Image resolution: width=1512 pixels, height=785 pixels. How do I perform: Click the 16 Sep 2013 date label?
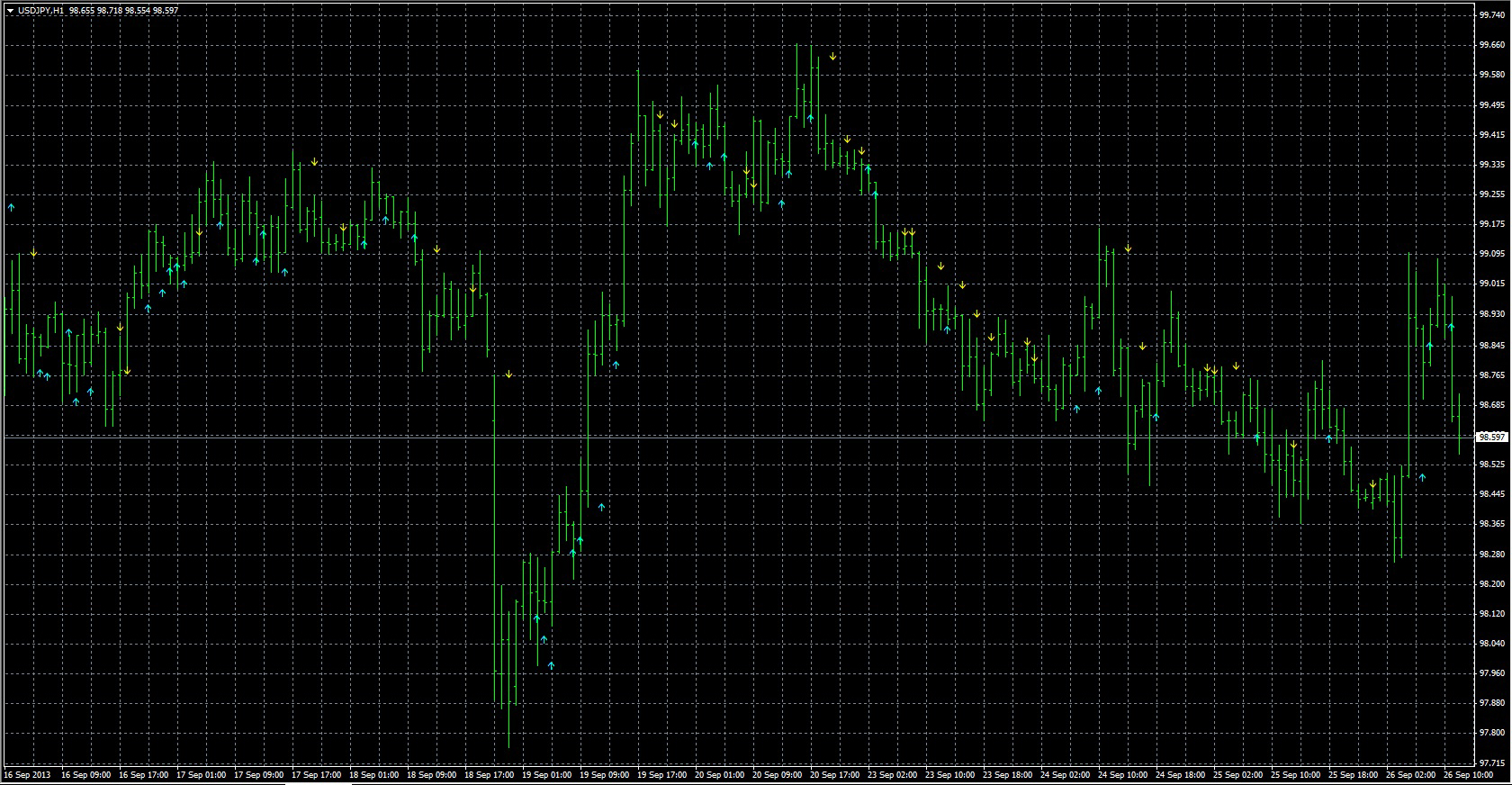27,774
